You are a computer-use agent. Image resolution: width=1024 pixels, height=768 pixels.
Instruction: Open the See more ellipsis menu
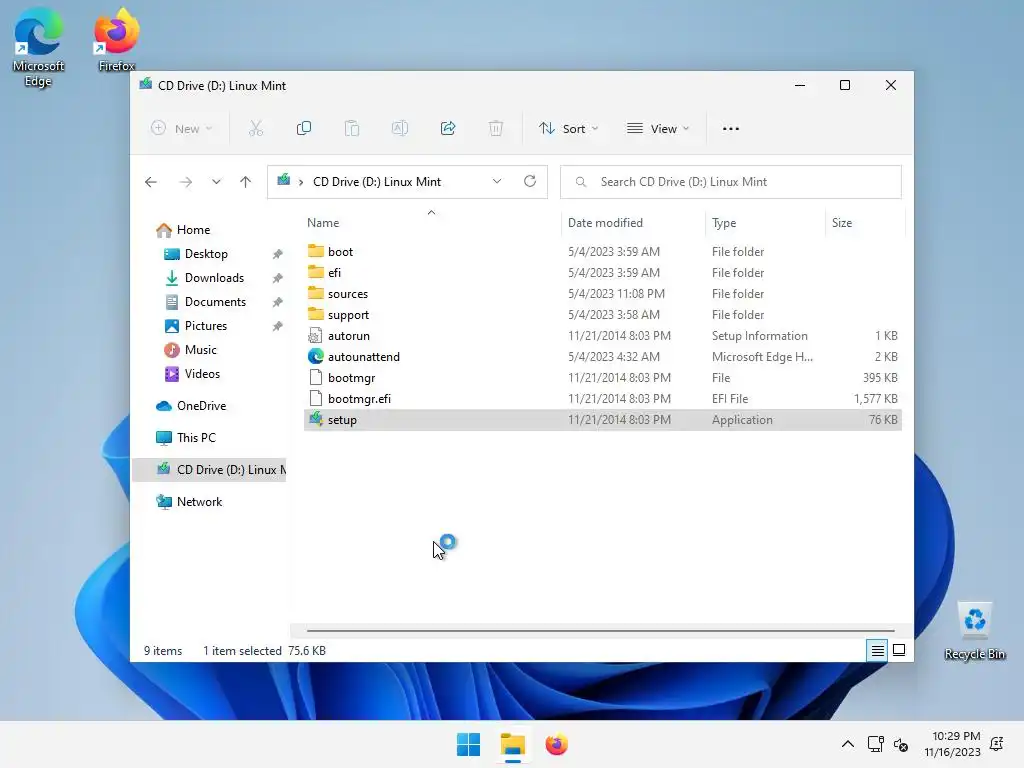731,129
